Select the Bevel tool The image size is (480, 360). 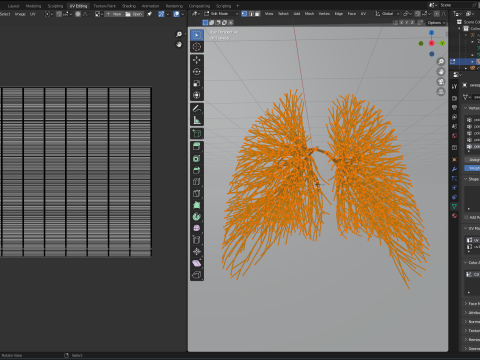pos(197,170)
